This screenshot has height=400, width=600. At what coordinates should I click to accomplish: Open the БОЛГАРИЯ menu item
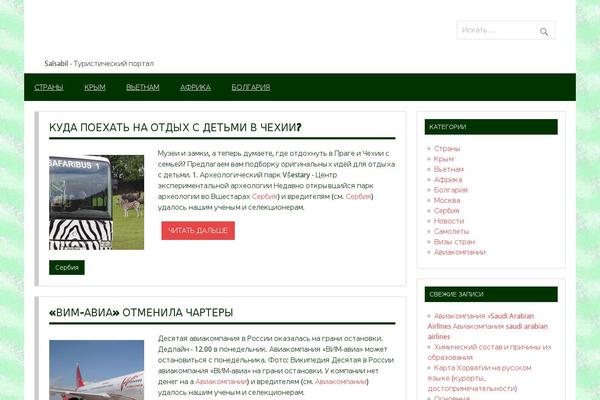point(251,87)
